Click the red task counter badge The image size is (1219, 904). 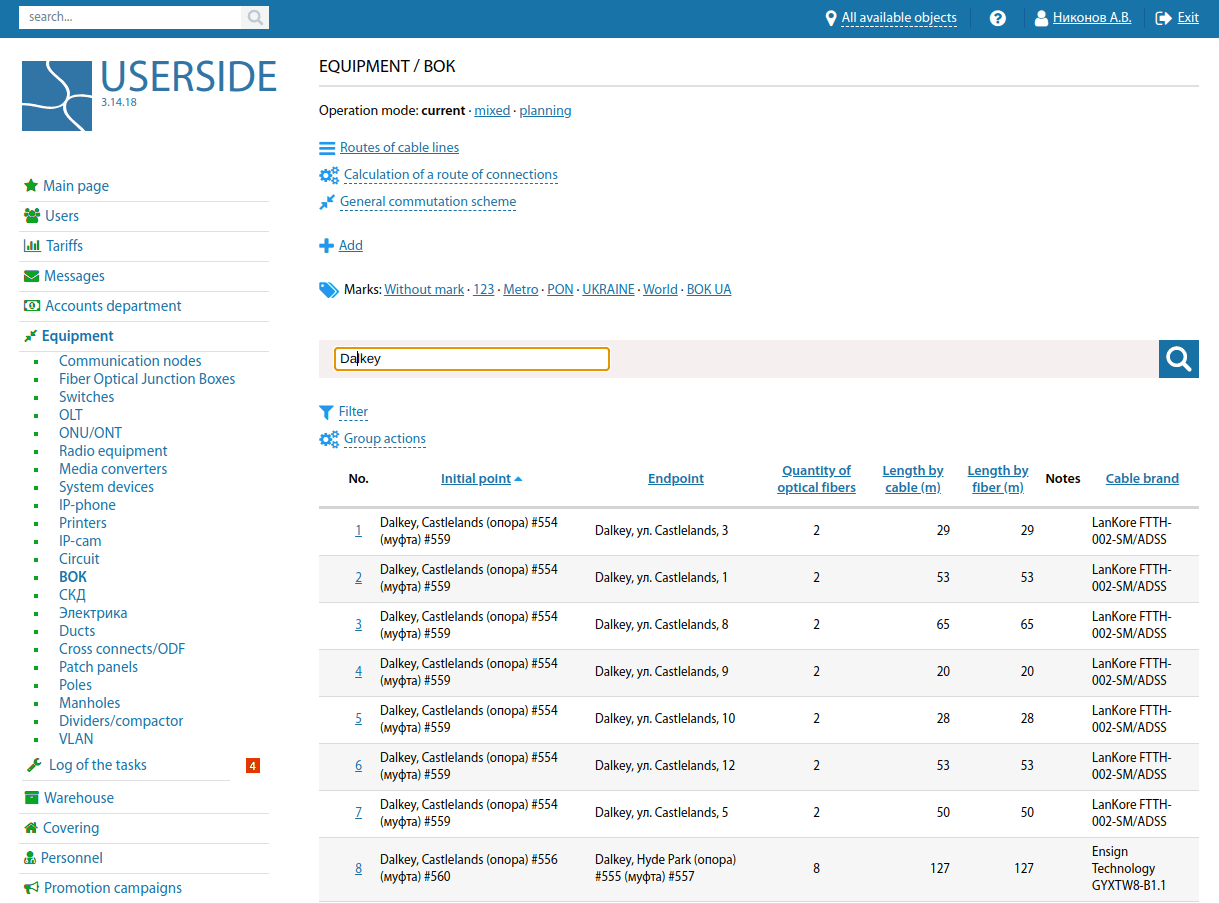(x=253, y=766)
